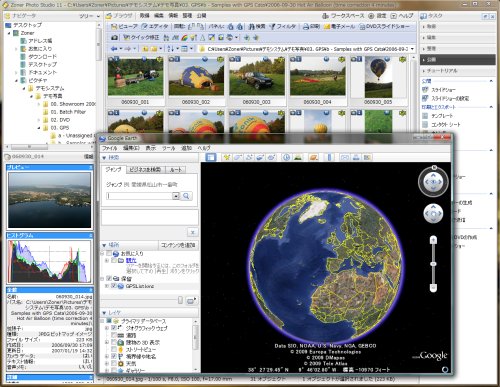
Task: Click the 検索 binoculars search icon in Zoner
Action: (257, 26)
